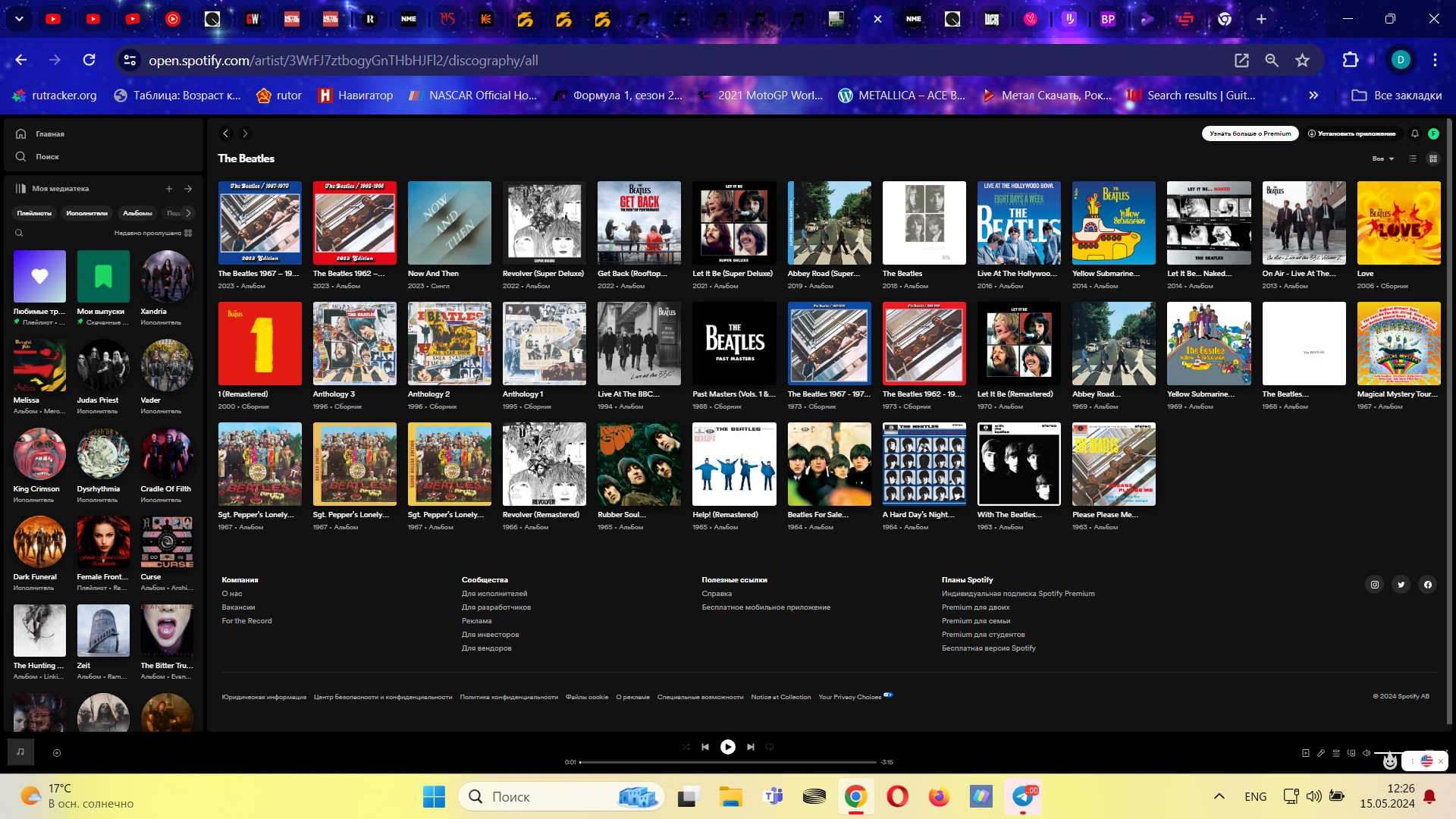Open the Now And Then single cover
This screenshot has width=1456, height=819.
pyautogui.click(x=450, y=223)
